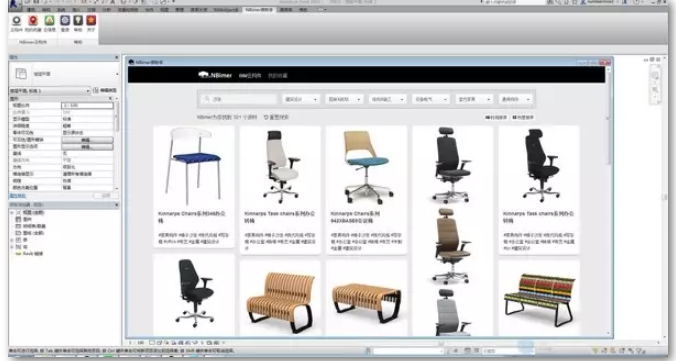The width and height of the screenshot is (676, 361).
Task: Open the 楼层平面 instance filter dropdown
Action: pos(50,91)
